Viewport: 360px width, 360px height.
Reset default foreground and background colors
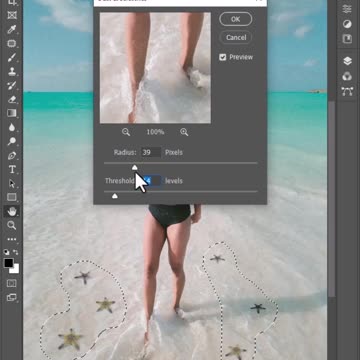point(7,252)
